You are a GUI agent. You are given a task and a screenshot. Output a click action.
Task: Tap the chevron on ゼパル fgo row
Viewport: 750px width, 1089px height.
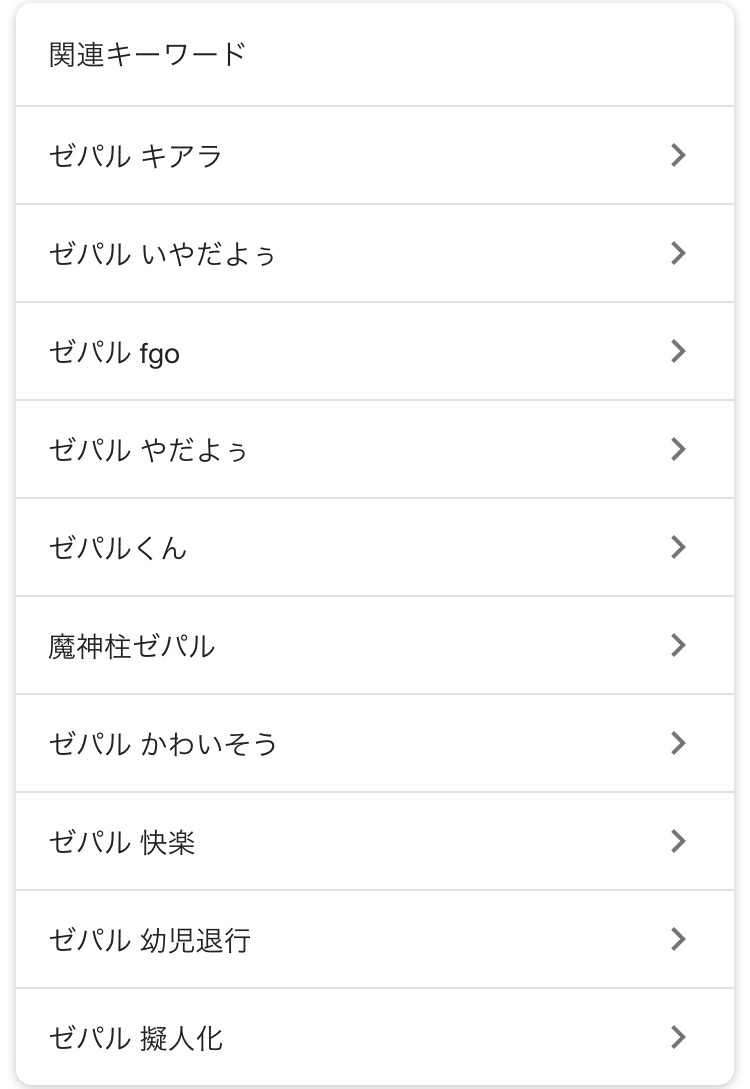[x=678, y=351]
